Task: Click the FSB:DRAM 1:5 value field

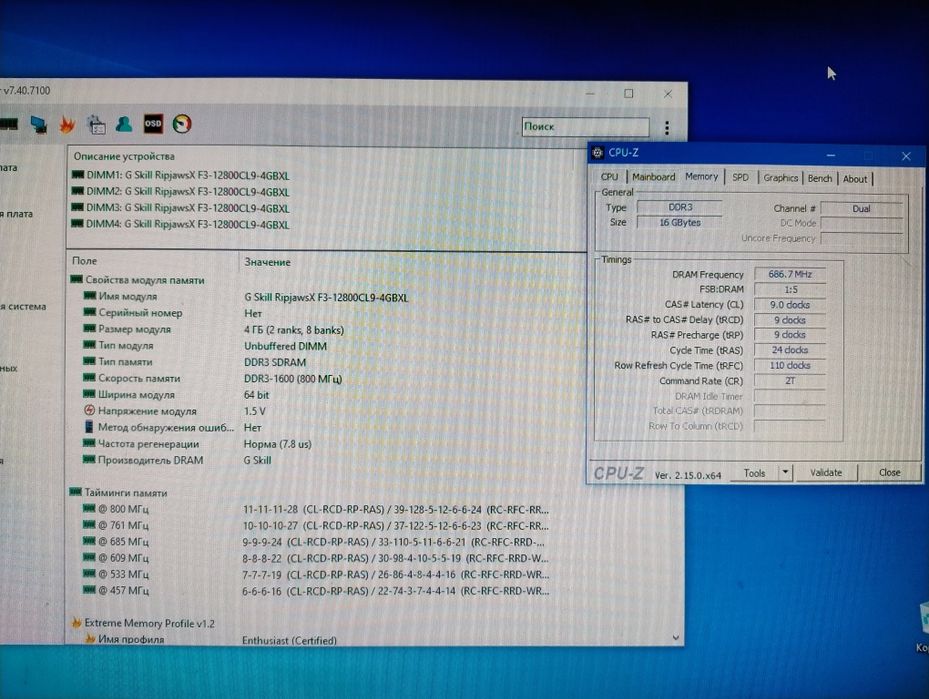Action: (790, 290)
